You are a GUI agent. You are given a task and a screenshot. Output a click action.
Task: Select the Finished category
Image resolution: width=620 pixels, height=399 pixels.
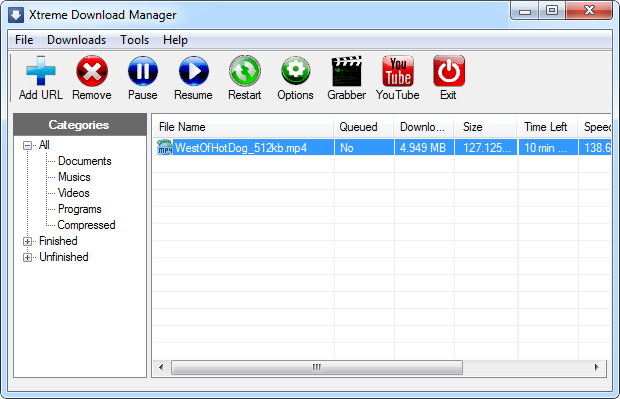click(58, 241)
